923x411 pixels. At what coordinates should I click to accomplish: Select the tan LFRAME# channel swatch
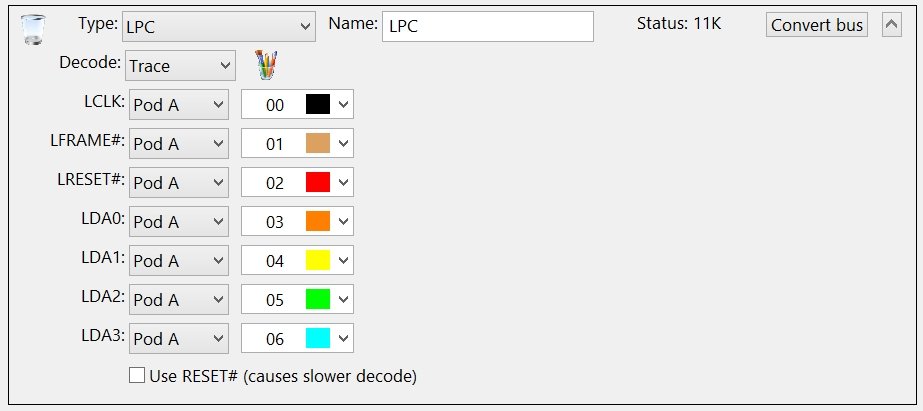[317, 144]
